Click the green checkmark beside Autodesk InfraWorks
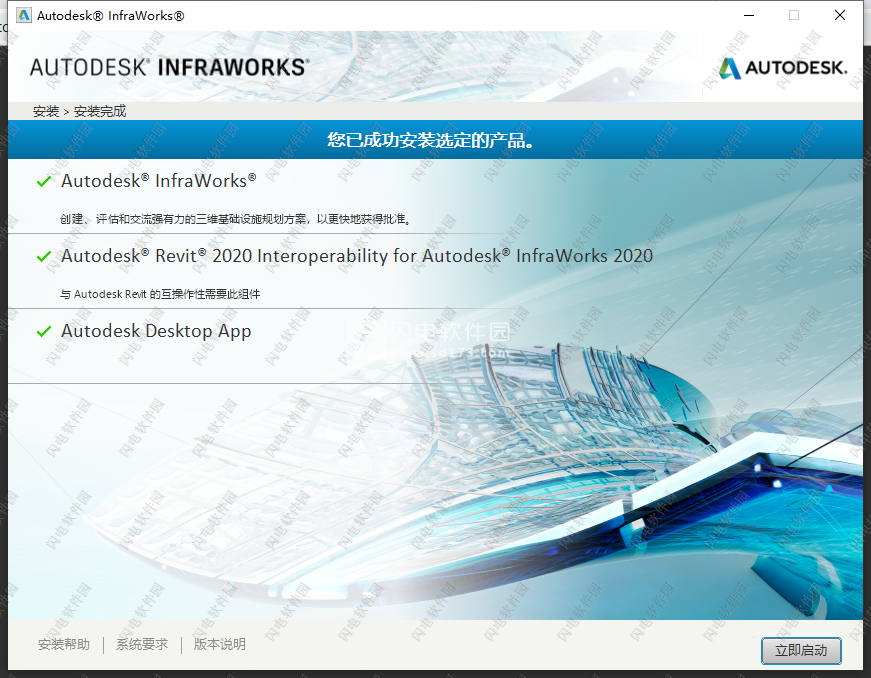The image size is (871, 678). [44, 182]
